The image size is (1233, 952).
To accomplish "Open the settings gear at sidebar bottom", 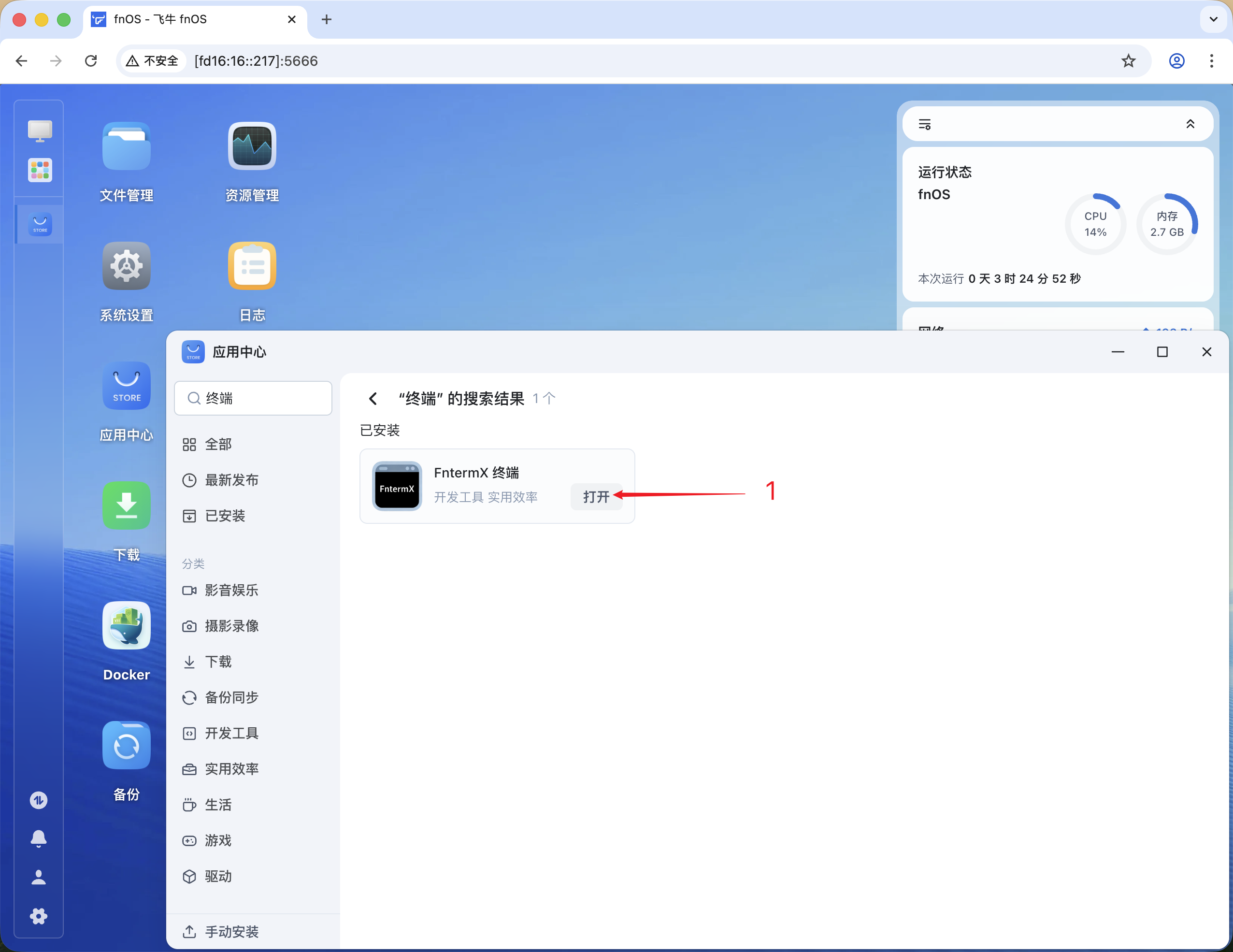I will pyautogui.click(x=38, y=916).
